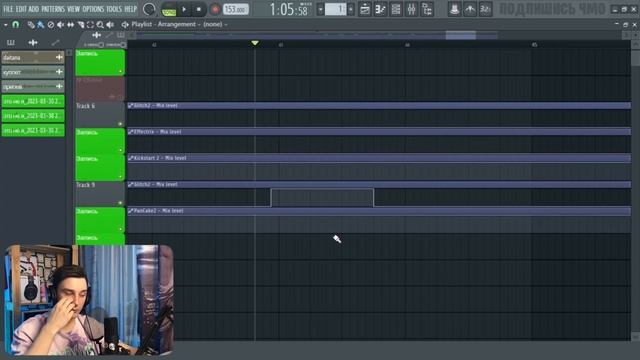Open the ADD menu
The width and height of the screenshot is (640, 360).
(x=33, y=9)
